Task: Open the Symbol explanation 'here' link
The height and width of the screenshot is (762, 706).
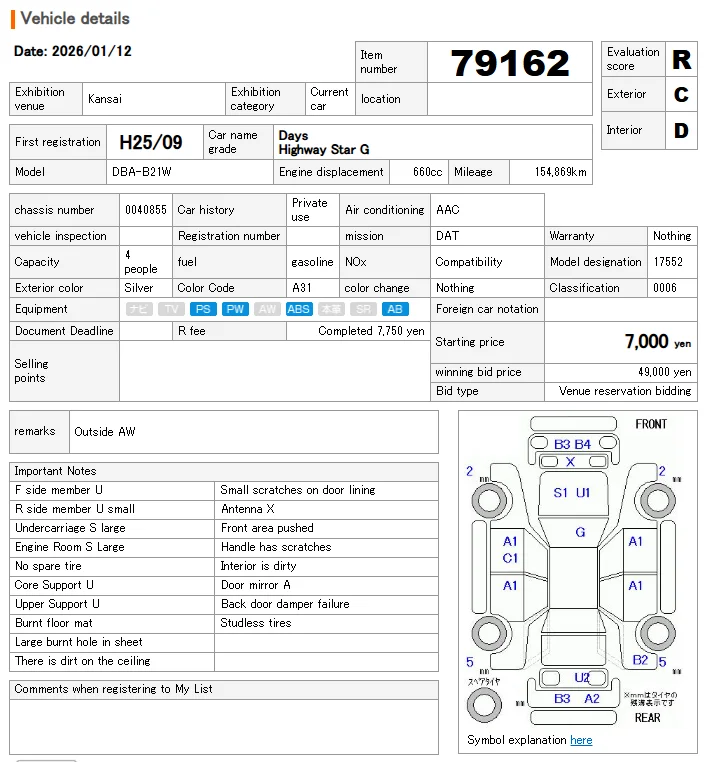Action: click(581, 740)
